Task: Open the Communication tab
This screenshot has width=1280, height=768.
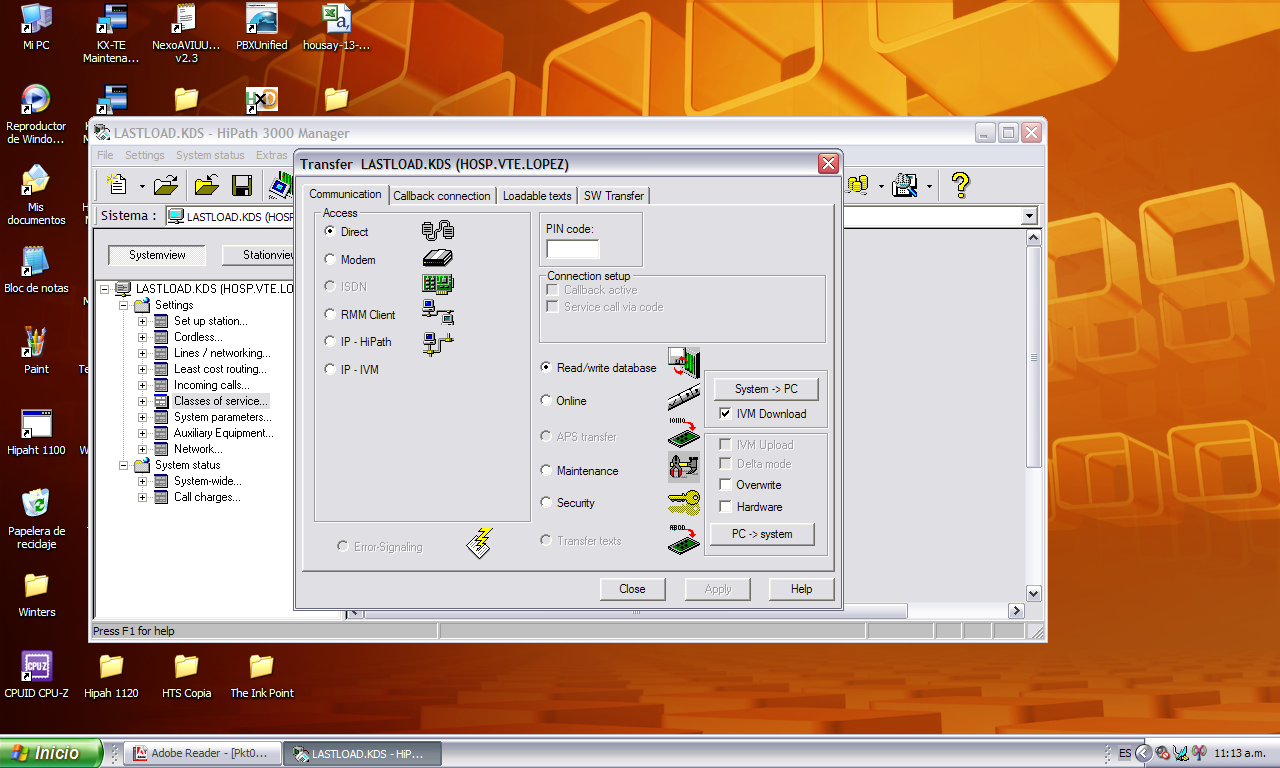Action: pyautogui.click(x=345, y=194)
